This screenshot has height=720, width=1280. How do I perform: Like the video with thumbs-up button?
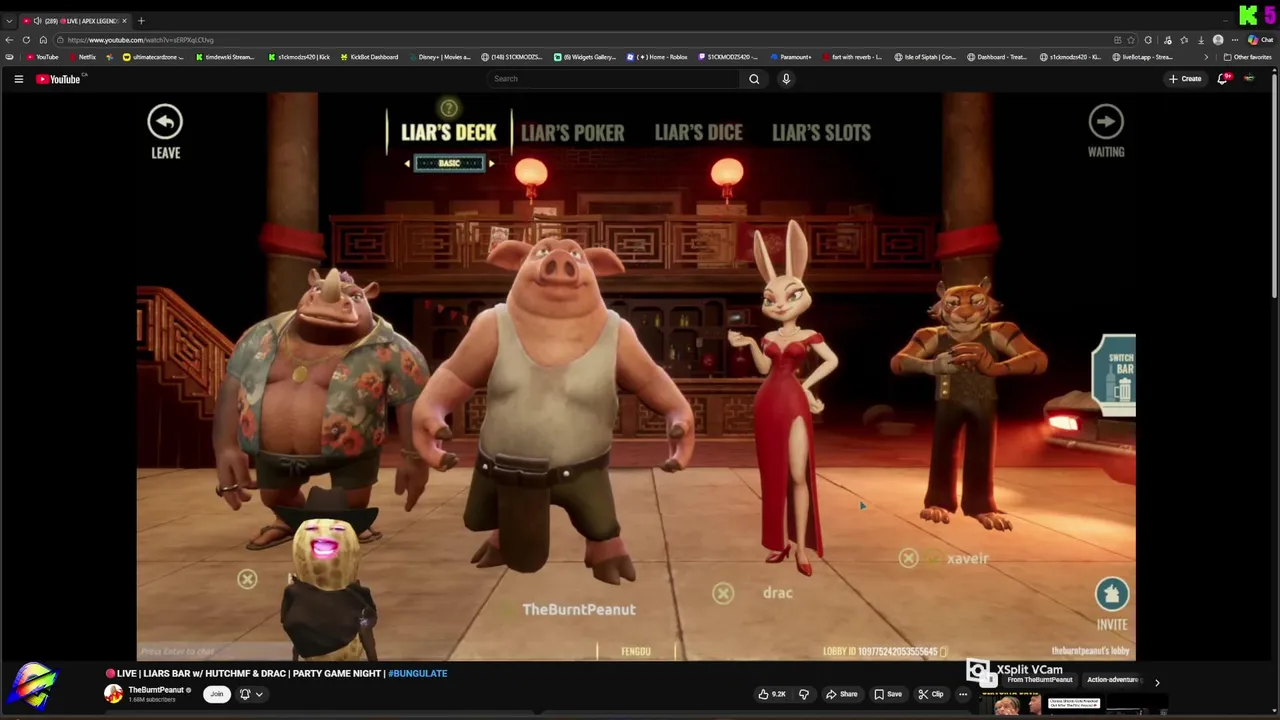pos(771,694)
